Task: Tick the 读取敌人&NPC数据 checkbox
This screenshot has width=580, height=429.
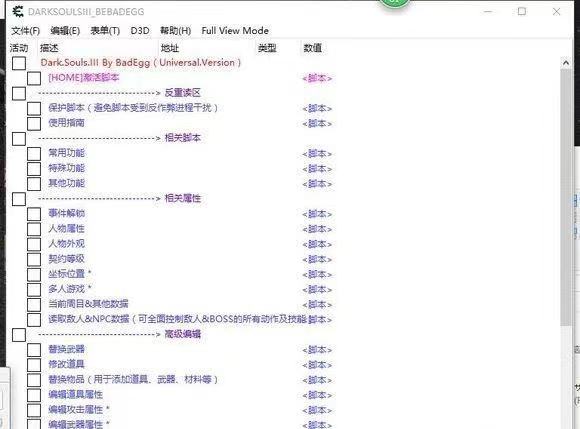Action: click(34, 320)
